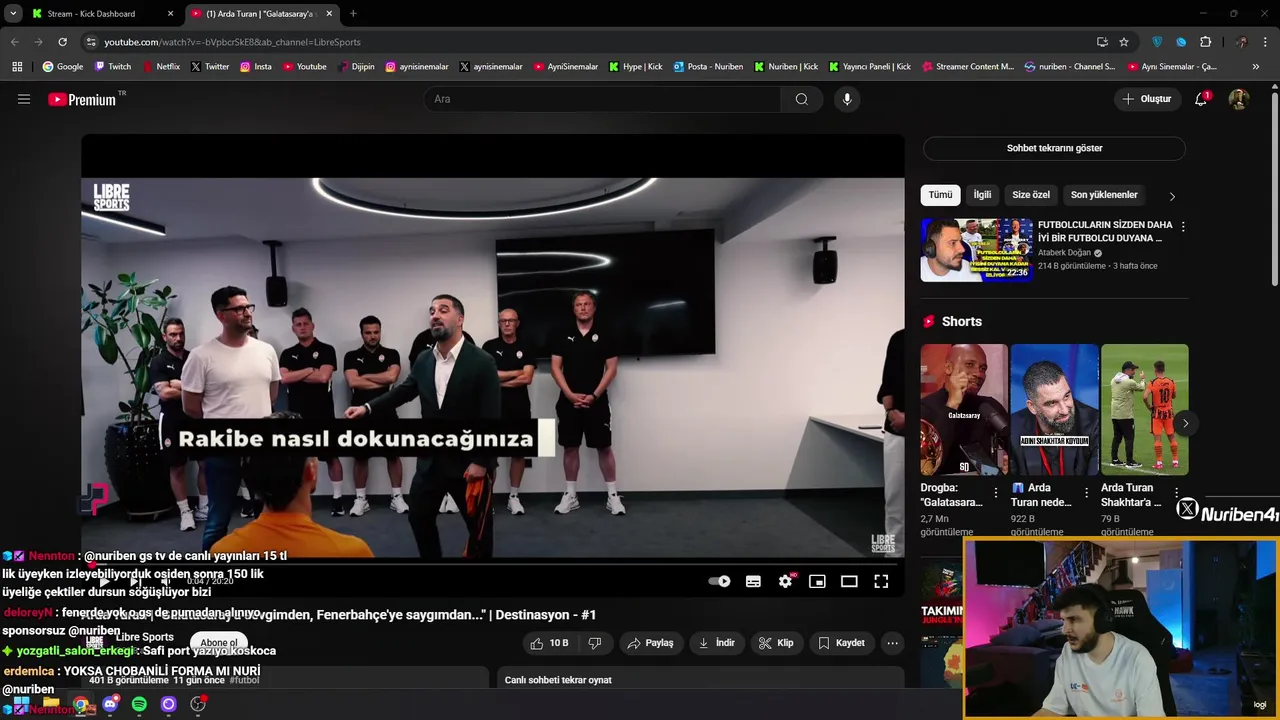Toggle the autoplay switch in the player

pos(719,581)
